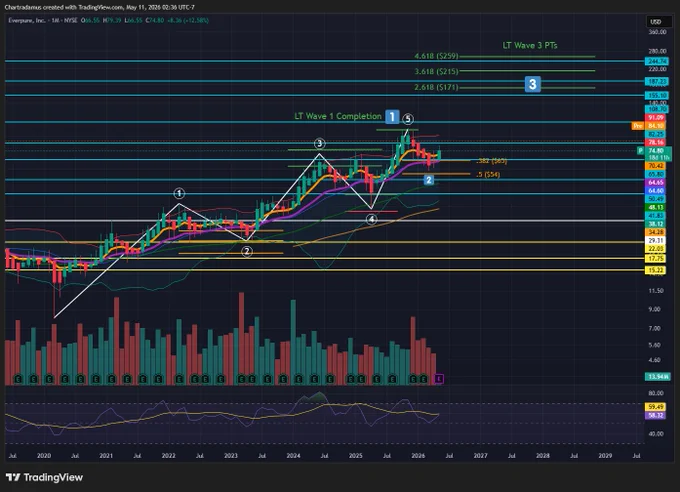Click the C74.80 close value in legend
This screenshot has width=680, height=492.
pos(155,20)
